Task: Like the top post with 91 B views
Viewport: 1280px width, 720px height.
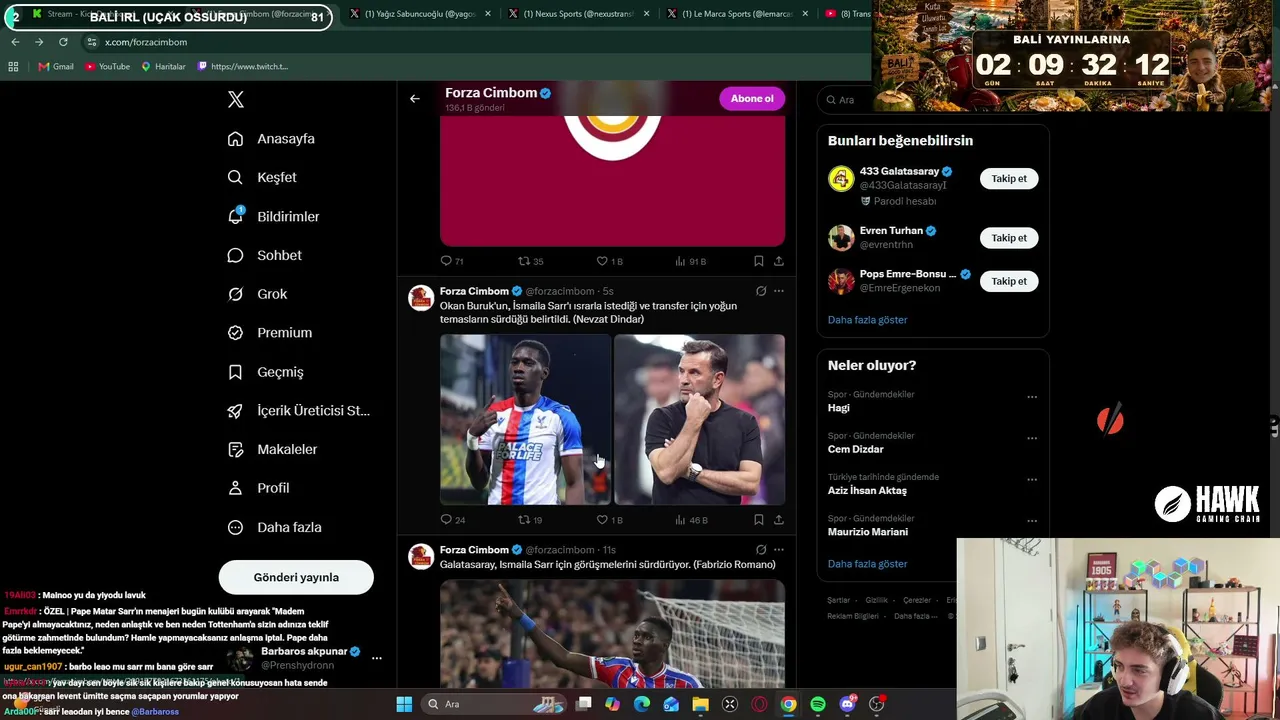Action: [x=609, y=261]
